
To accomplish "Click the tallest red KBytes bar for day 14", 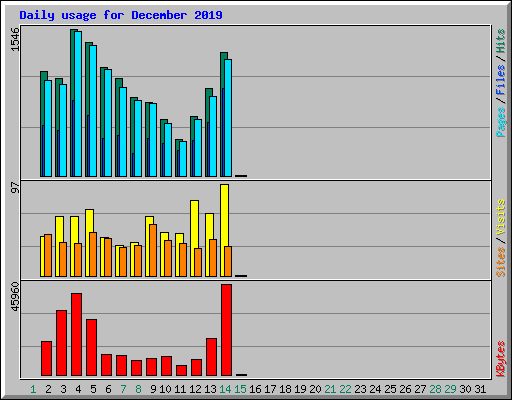I will [x=226, y=330].
